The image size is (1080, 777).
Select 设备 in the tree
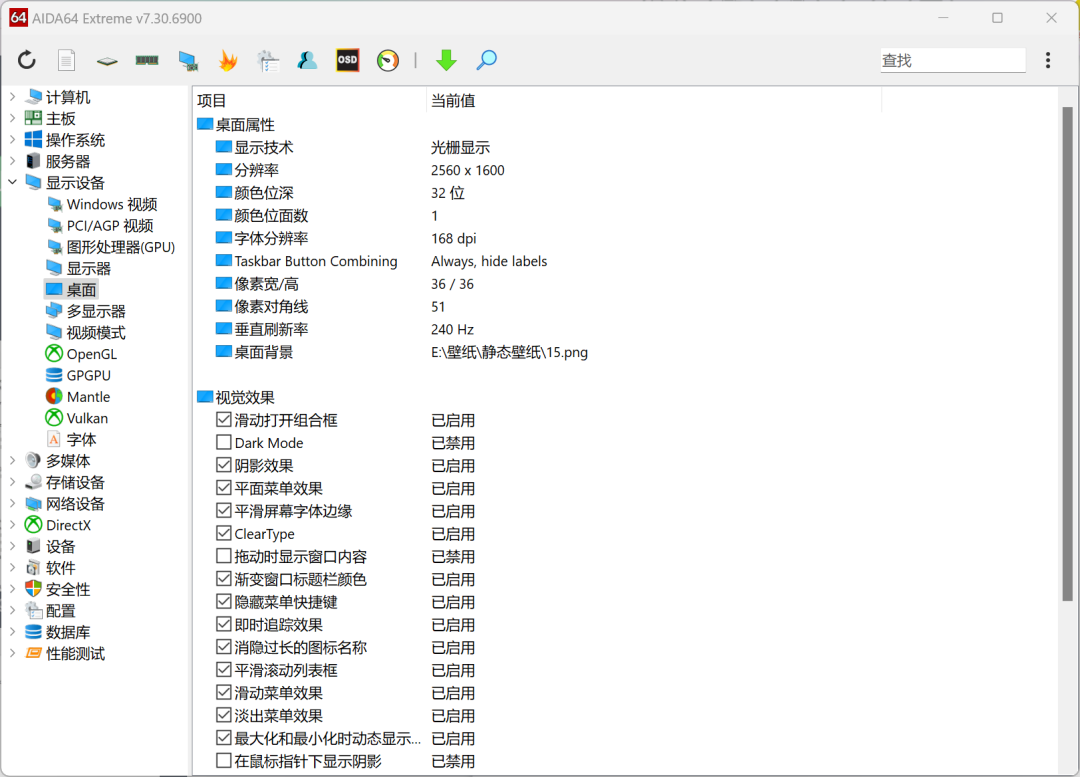pos(50,547)
